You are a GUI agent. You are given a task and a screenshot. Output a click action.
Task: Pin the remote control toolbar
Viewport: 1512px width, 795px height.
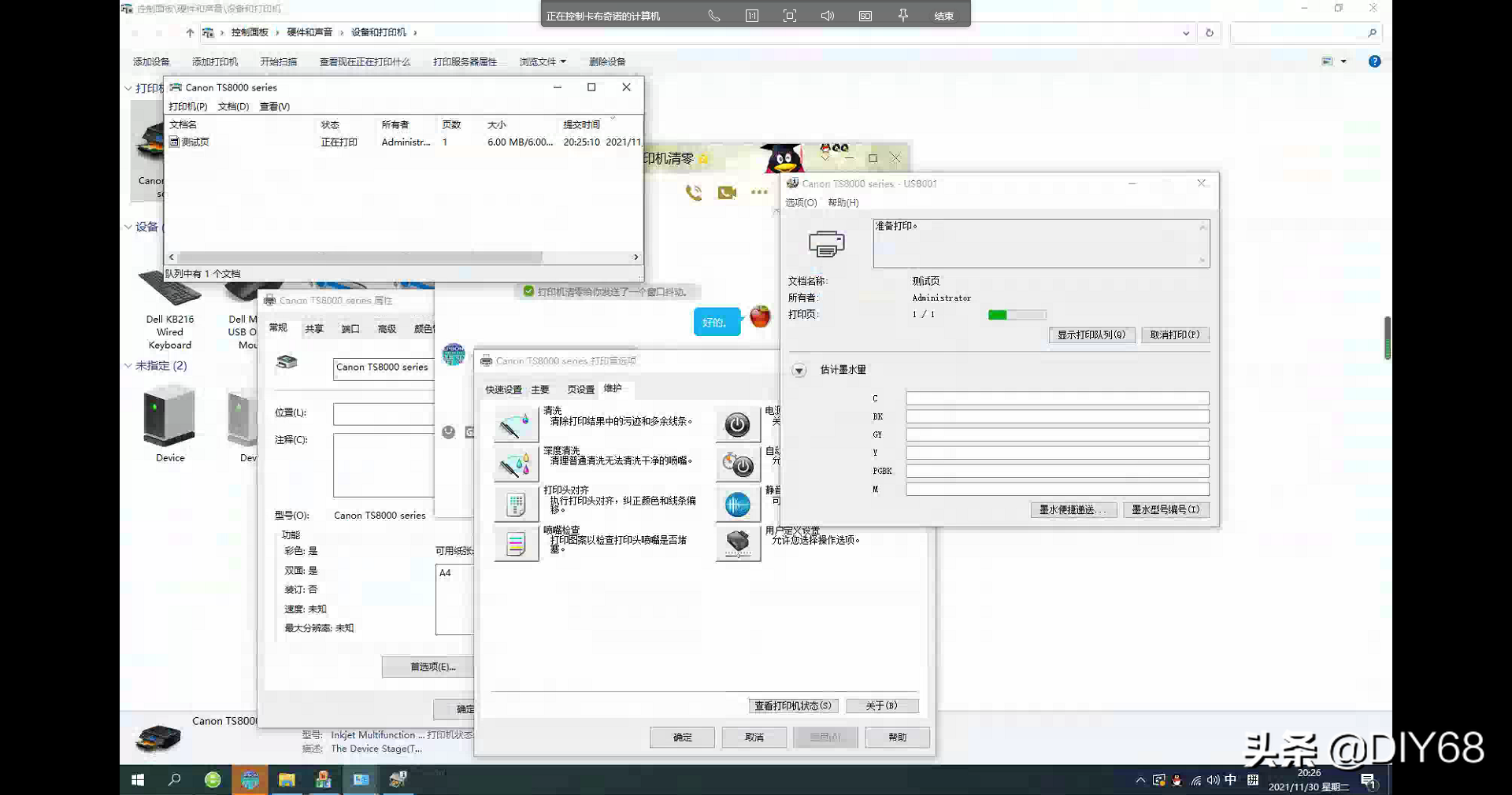click(903, 16)
